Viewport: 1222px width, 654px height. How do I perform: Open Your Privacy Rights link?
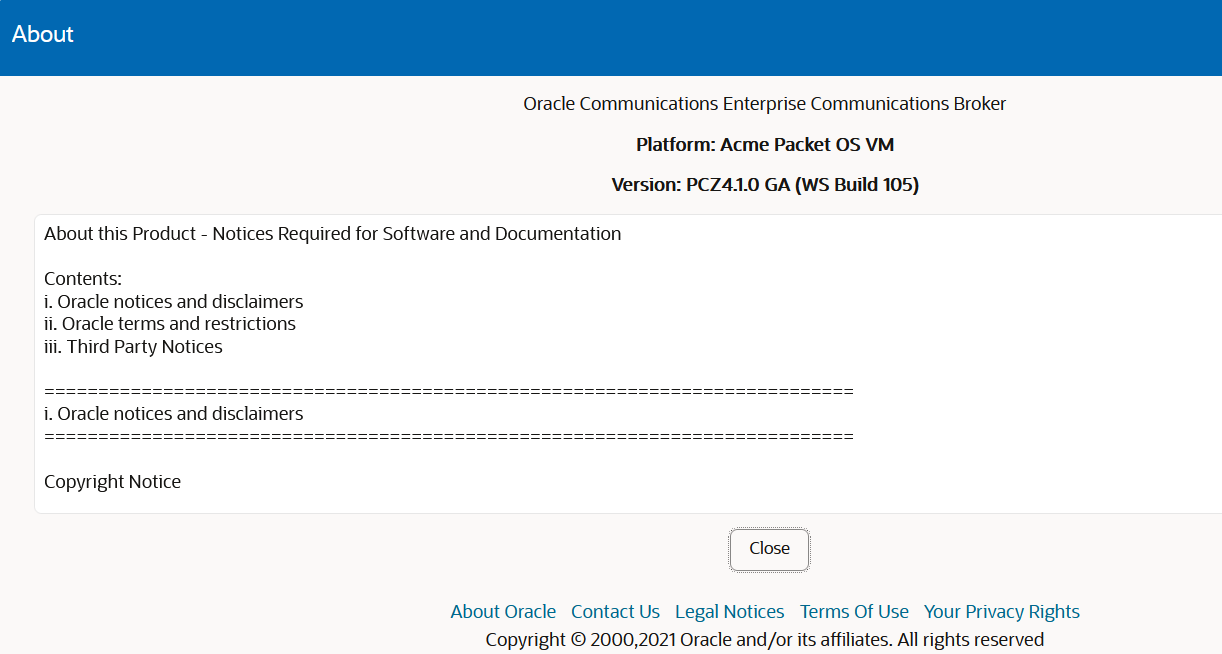pyautogui.click(x=1002, y=612)
